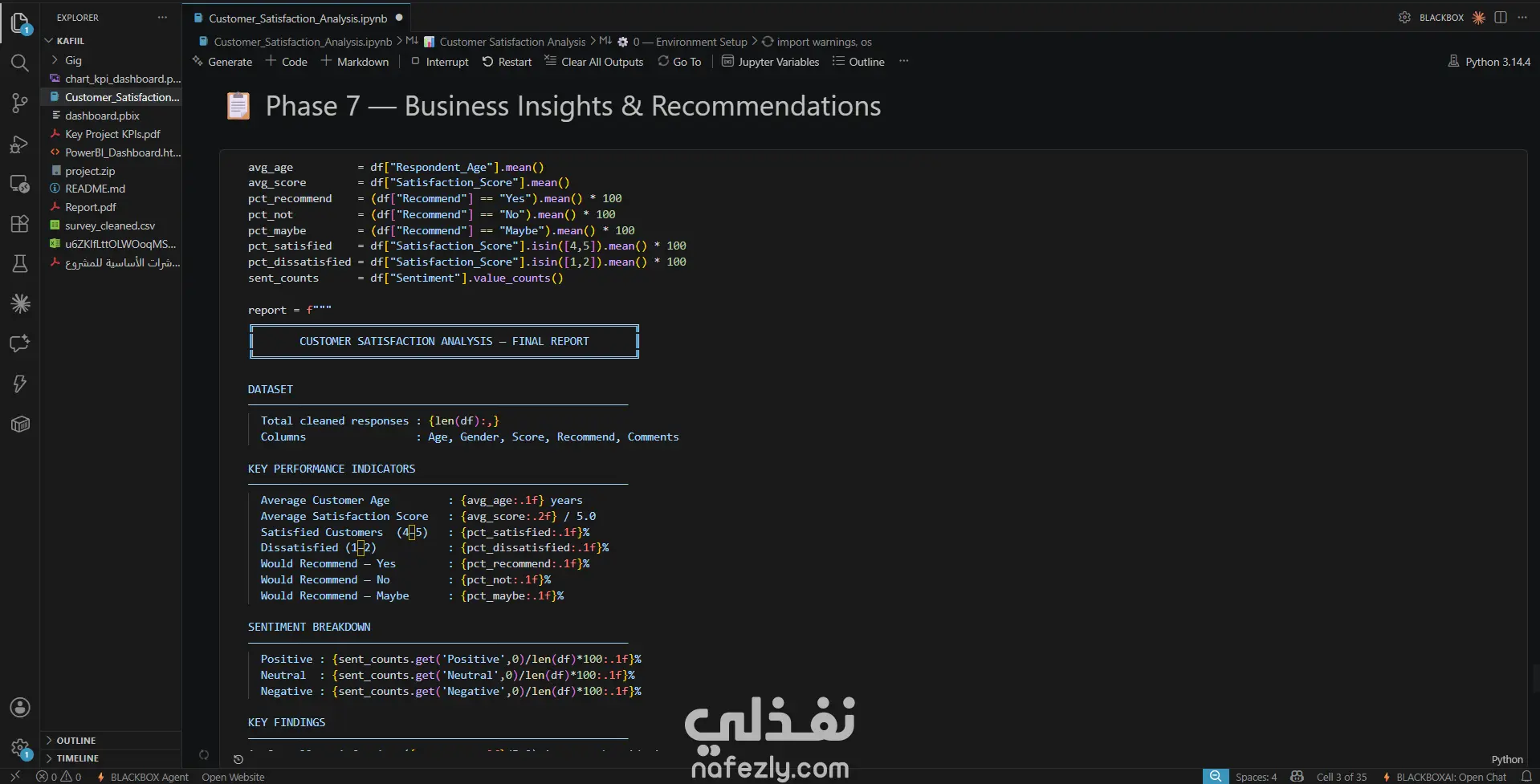
Task: Click the BLACKBOX star icon in title bar
Action: (1478, 18)
